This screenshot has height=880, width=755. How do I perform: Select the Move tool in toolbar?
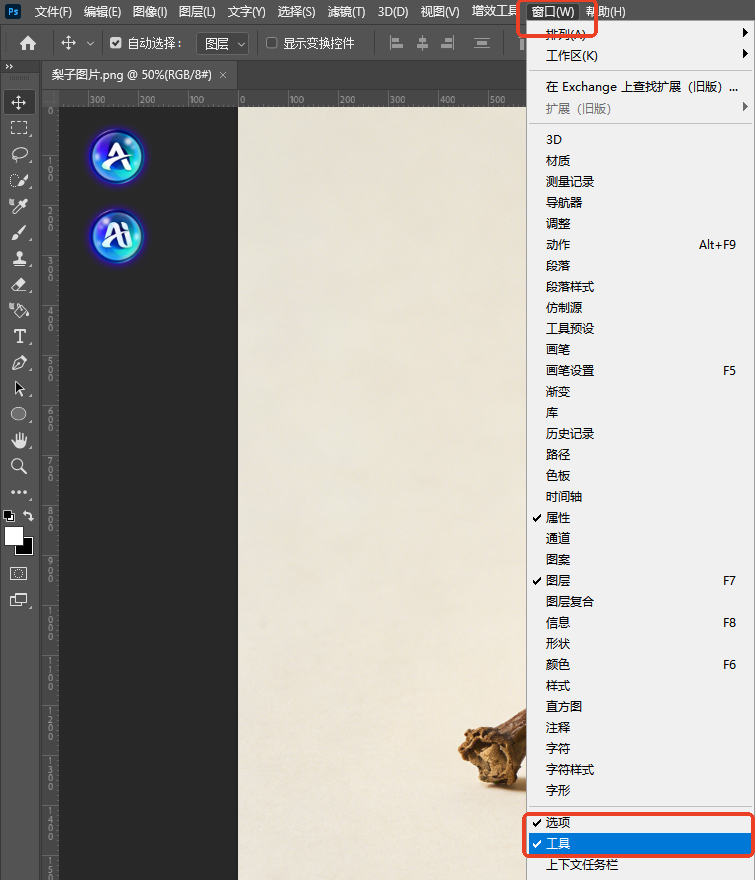19,103
